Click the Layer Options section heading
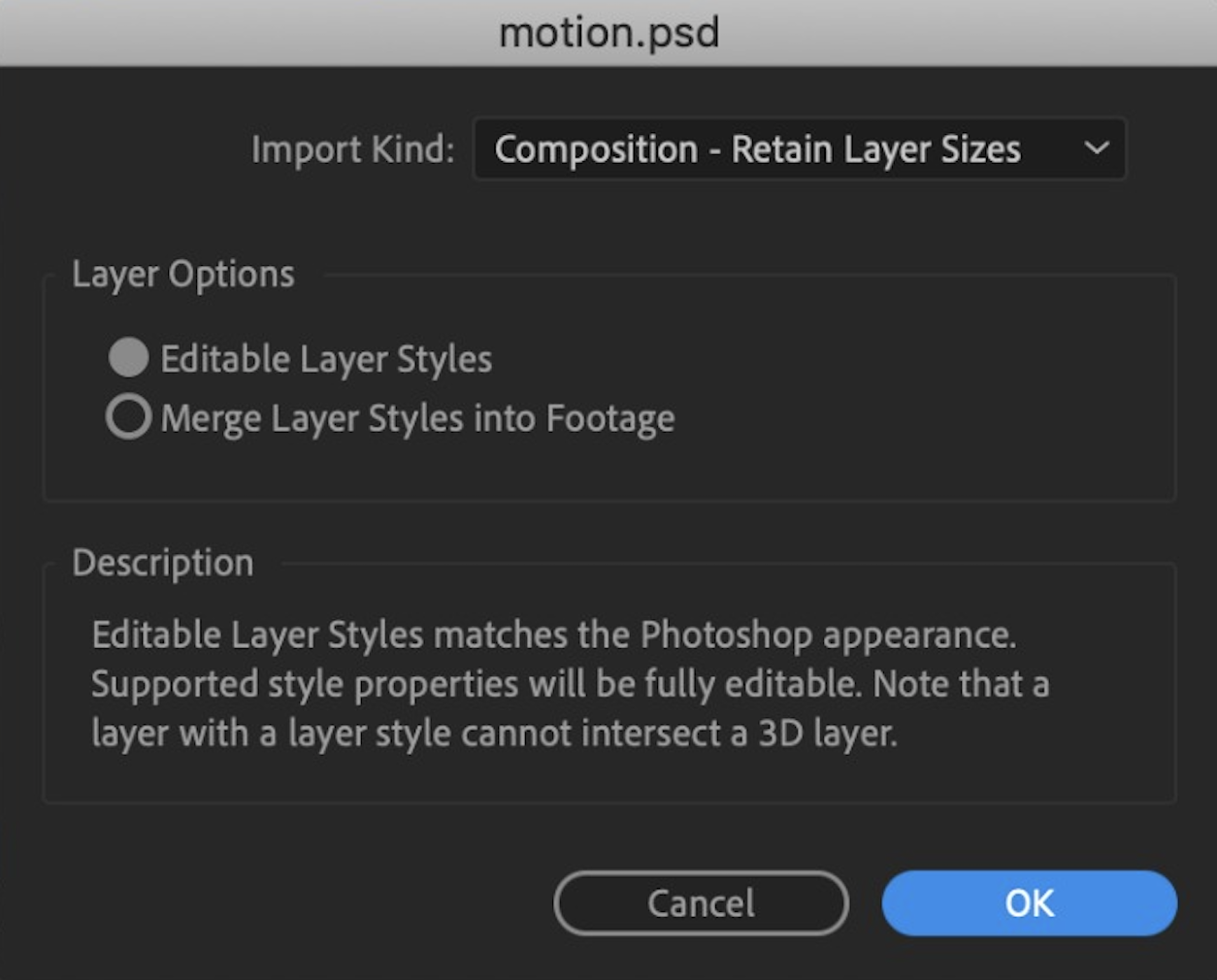The image size is (1217, 980). [183, 274]
